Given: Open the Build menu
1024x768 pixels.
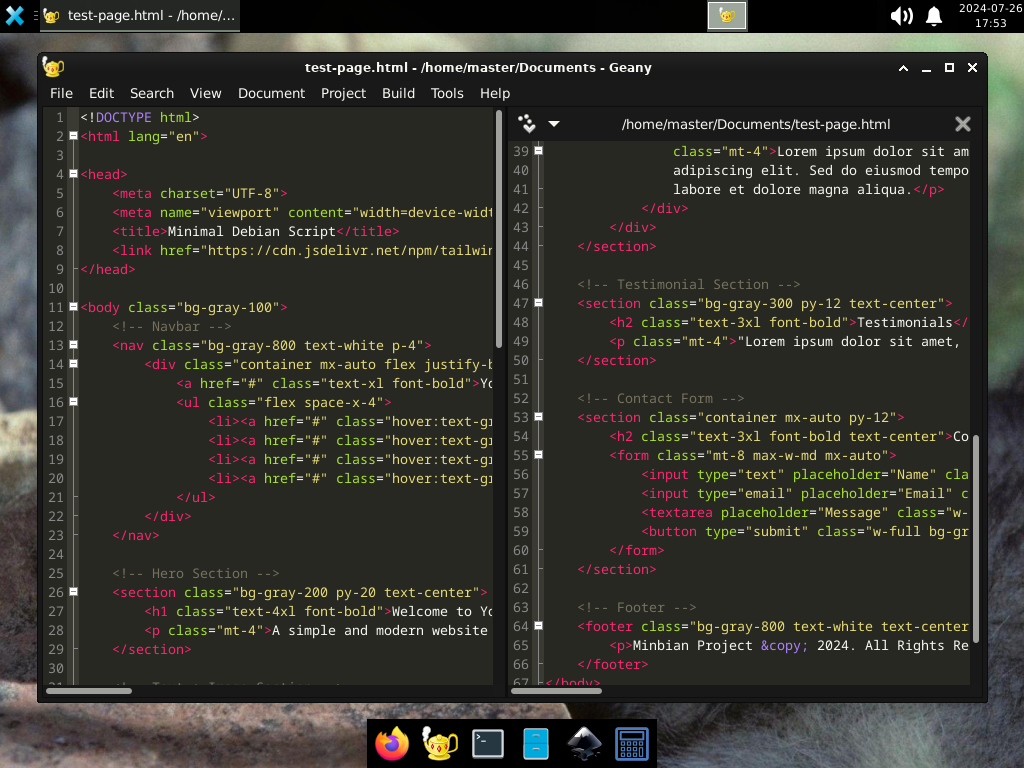Looking at the screenshot, I should (398, 93).
